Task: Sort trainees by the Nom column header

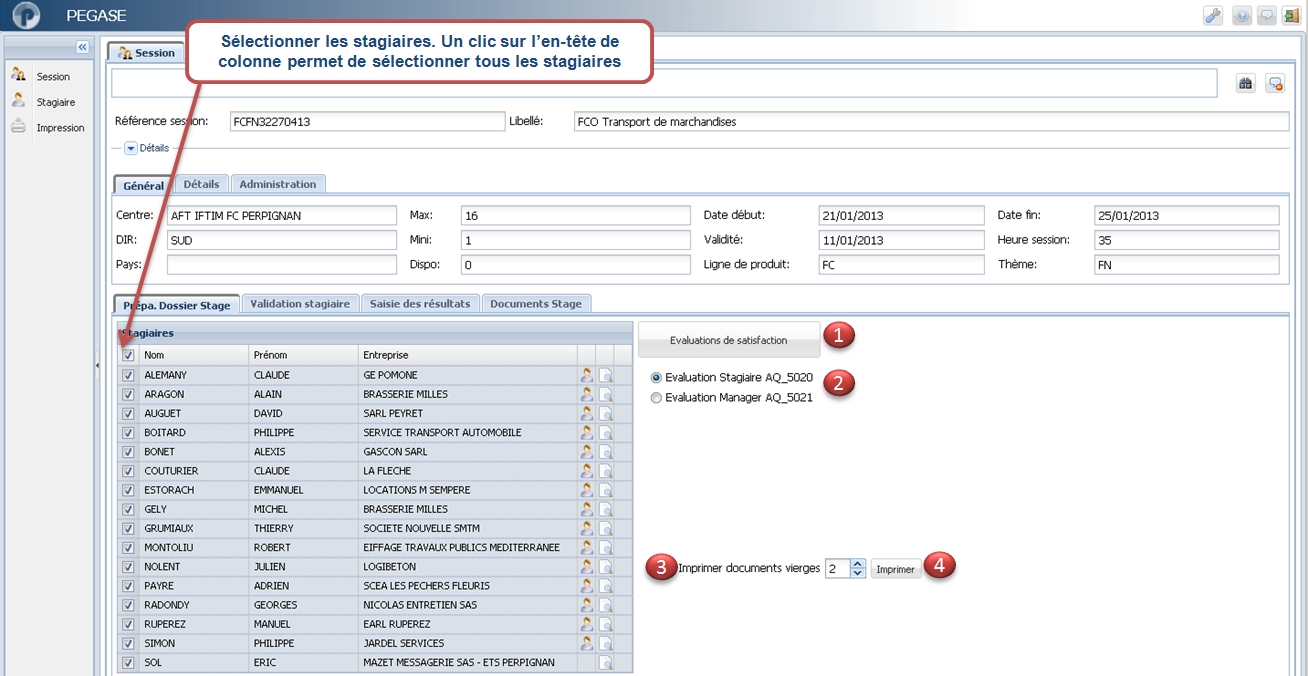Action: click(194, 355)
